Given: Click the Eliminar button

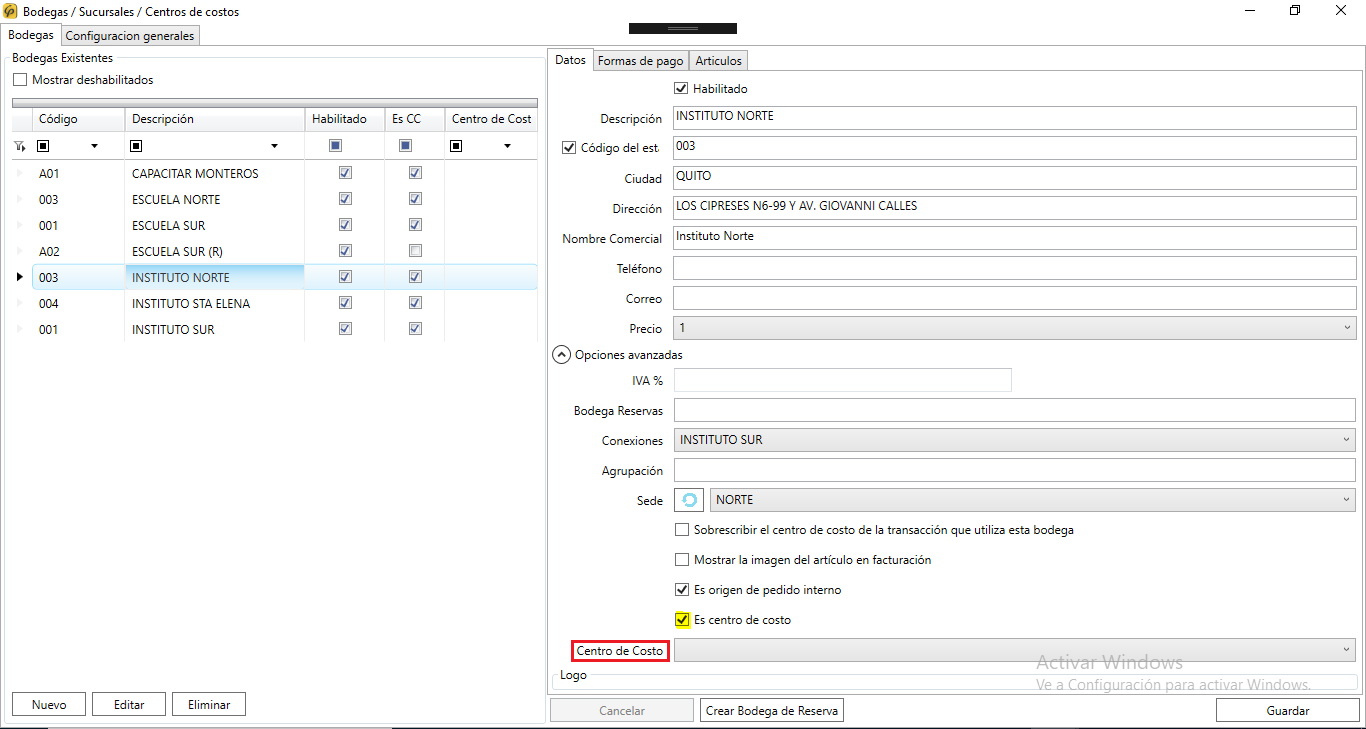Looking at the screenshot, I should pyautogui.click(x=209, y=704).
